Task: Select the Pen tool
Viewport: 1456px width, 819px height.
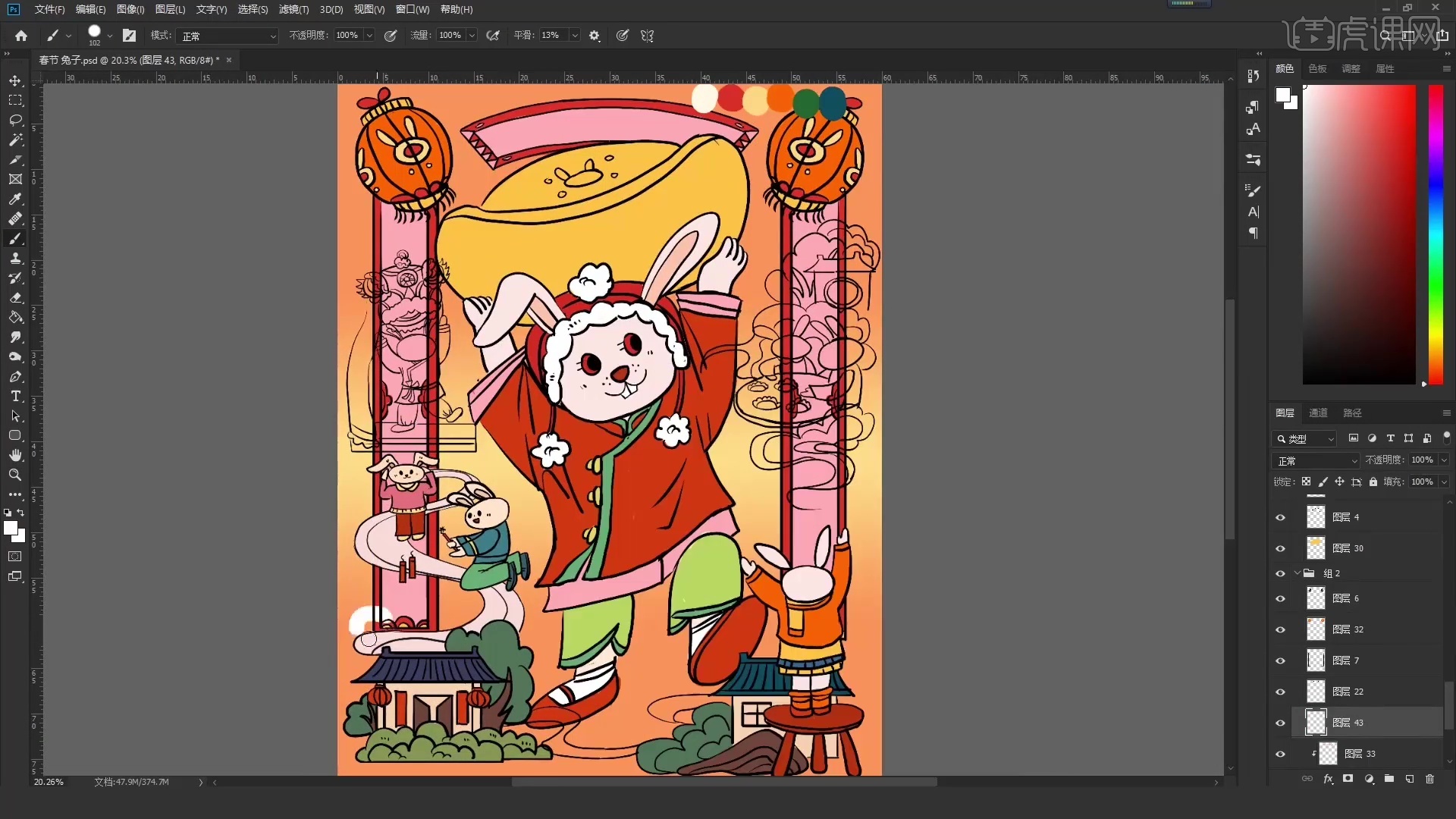Action: coord(15,376)
